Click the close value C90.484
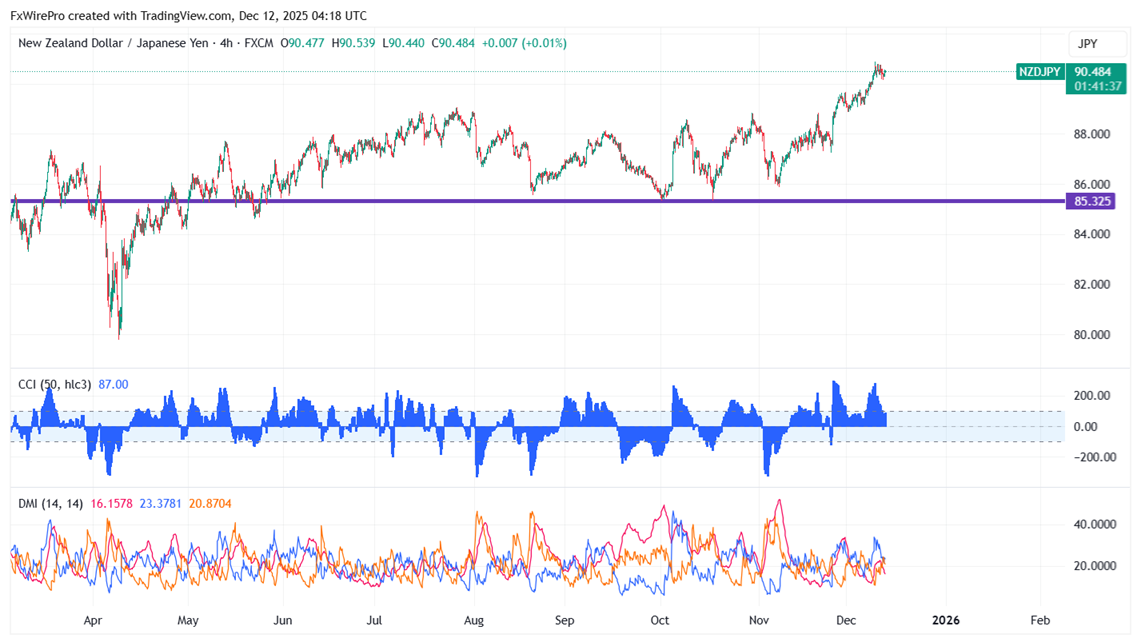1132x638 pixels. tap(453, 43)
